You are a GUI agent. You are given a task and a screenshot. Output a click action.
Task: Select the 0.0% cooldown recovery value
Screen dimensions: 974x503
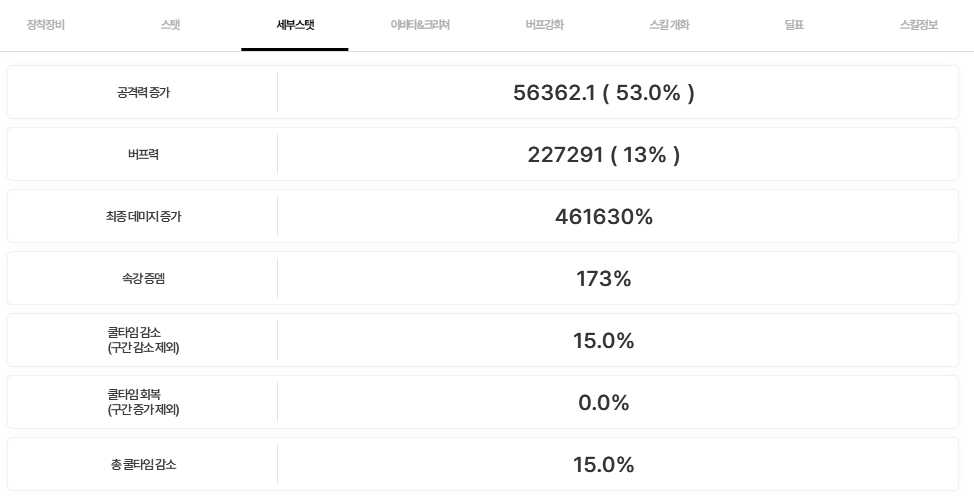(603, 403)
